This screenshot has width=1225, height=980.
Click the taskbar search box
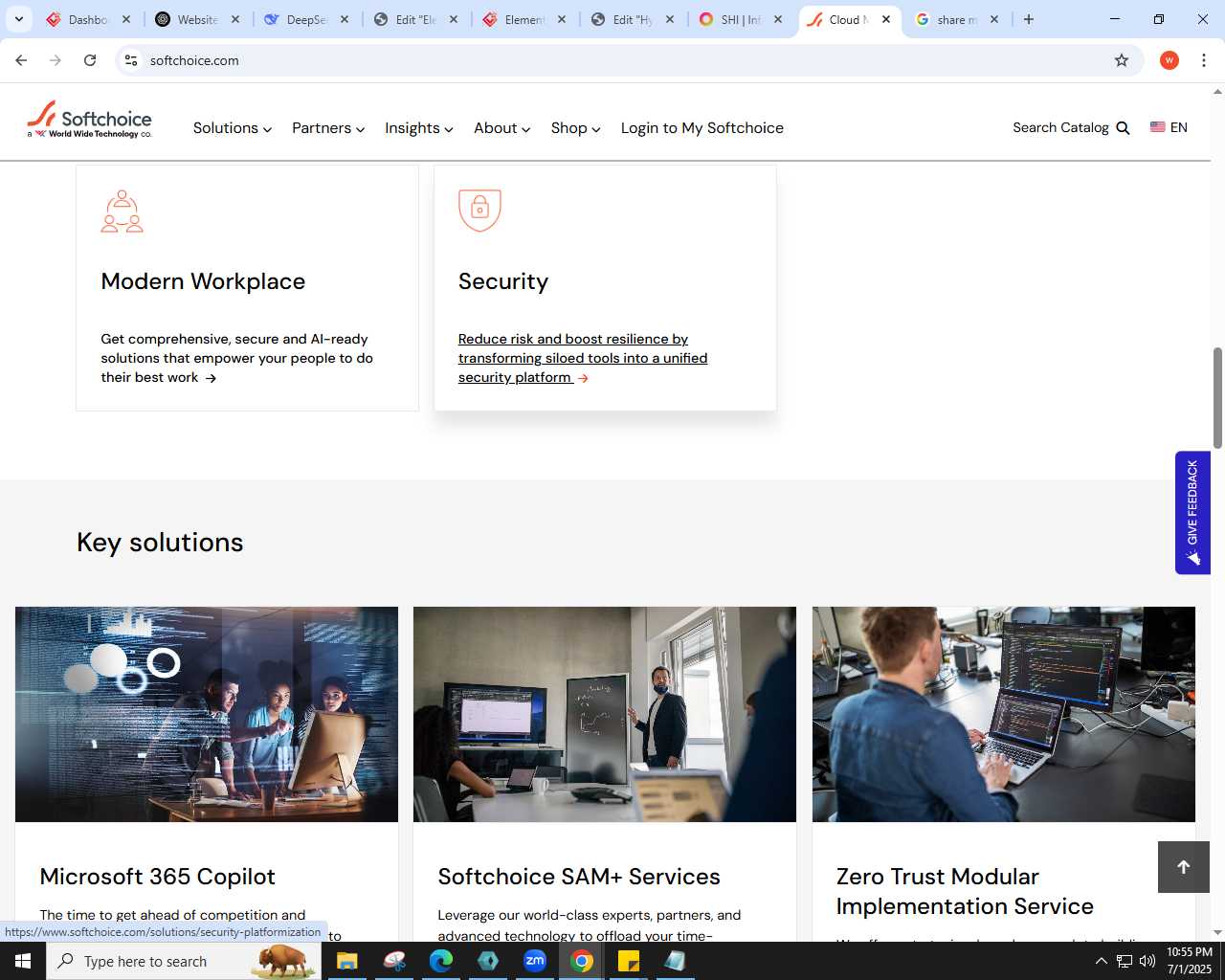click(x=184, y=961)
